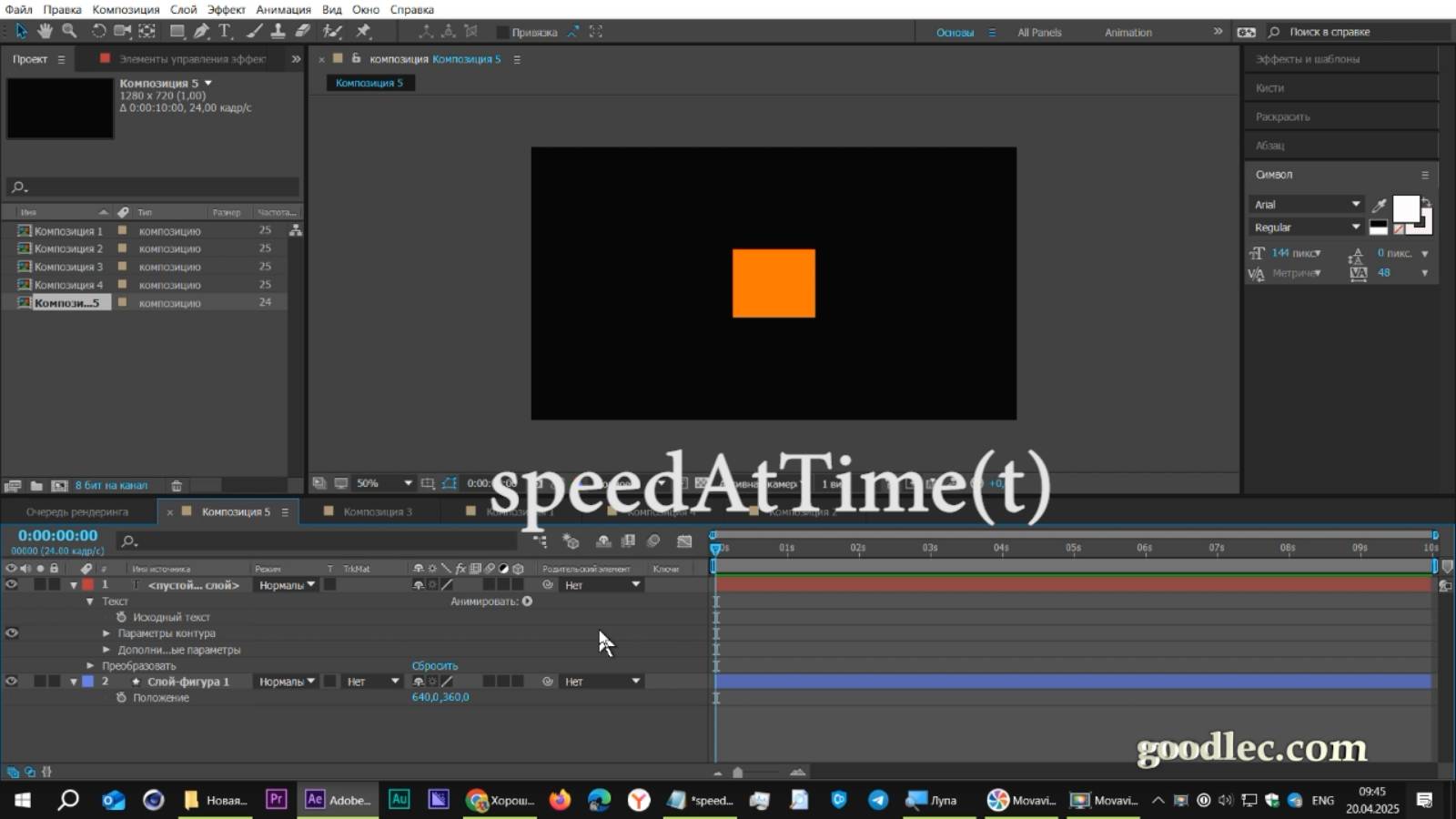Image resolution: width=1456 pixels, height=819 pixels.
Task: Select the Rotation tool
Action: pos(97,30)
